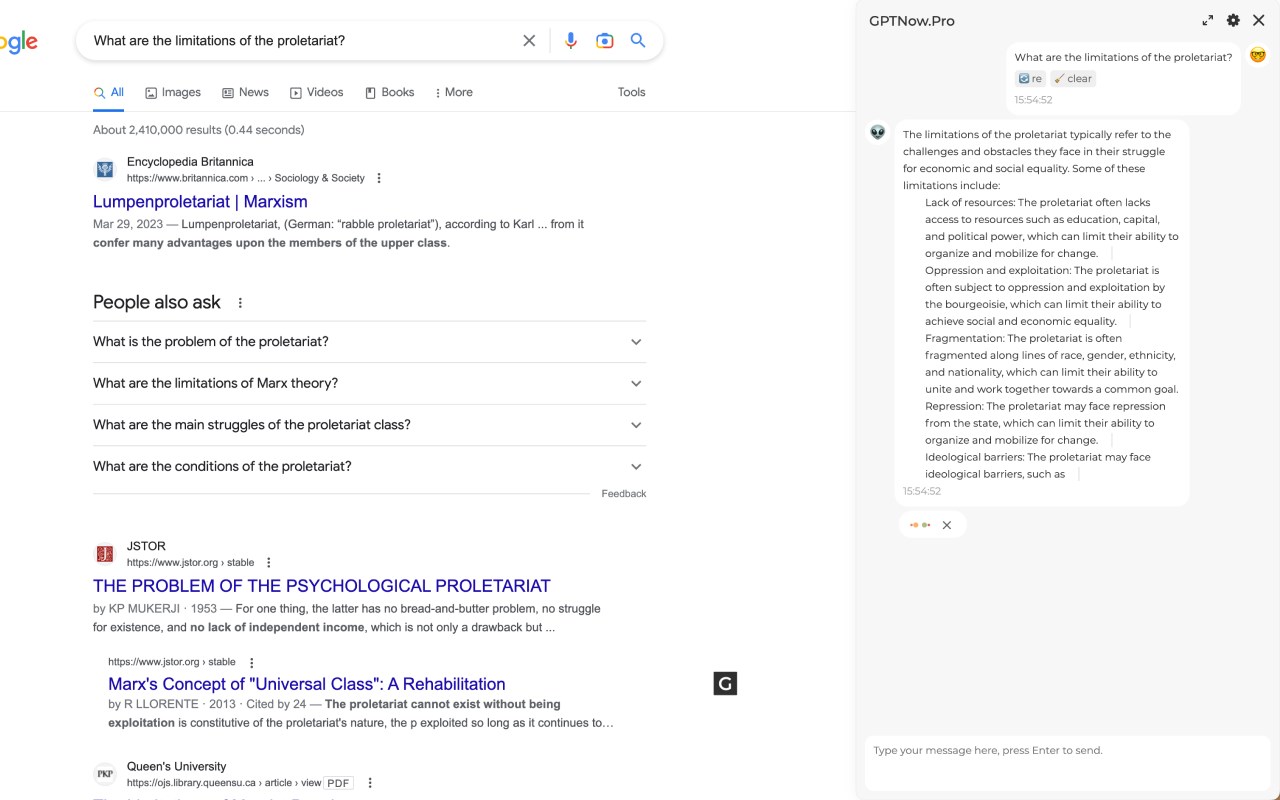1280x800 pixels.
Task: Click the "clear" chat button
Action: coord(1073,79)
